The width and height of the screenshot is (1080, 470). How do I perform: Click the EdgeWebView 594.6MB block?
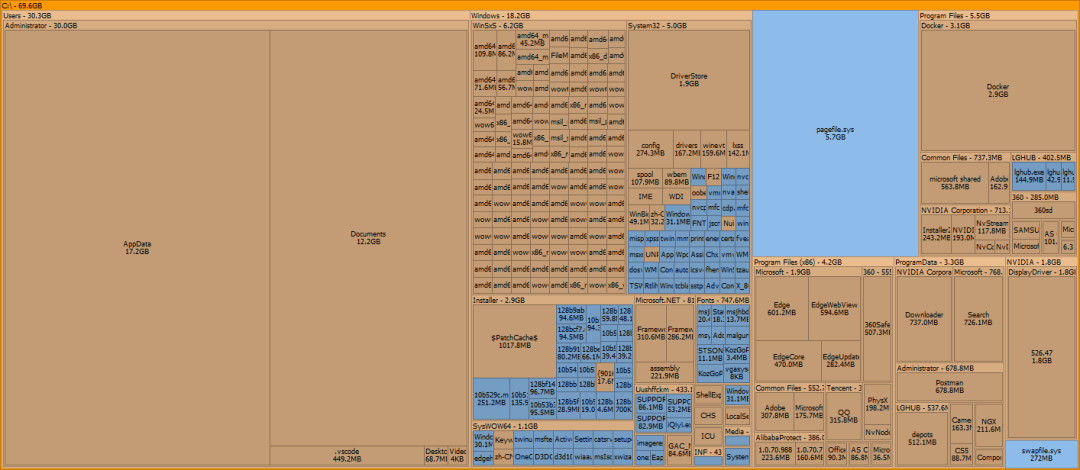click(834, 309)
